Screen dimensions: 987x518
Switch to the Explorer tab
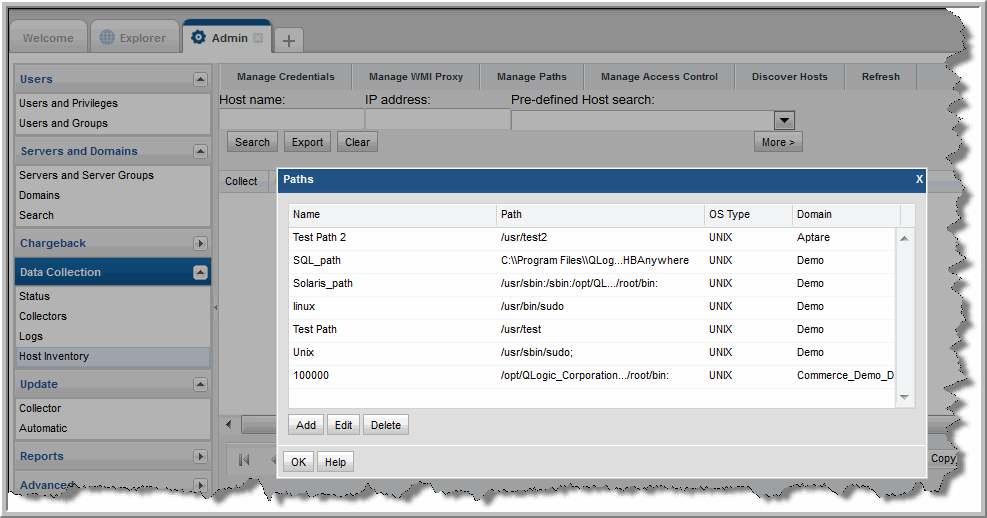coord(133,39)
